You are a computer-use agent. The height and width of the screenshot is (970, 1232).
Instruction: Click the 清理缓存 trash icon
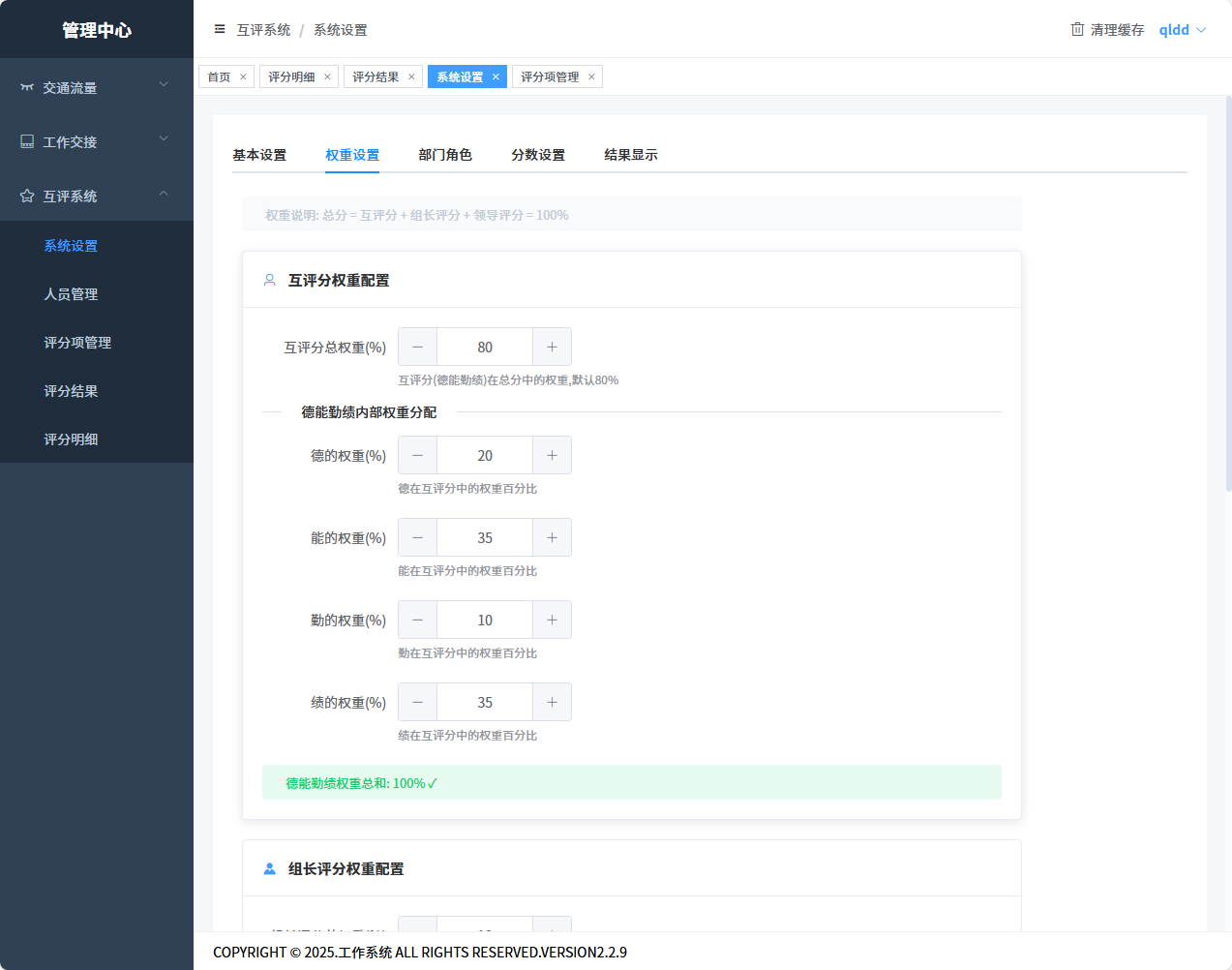pyautogui.click(x=1077, y=29)
